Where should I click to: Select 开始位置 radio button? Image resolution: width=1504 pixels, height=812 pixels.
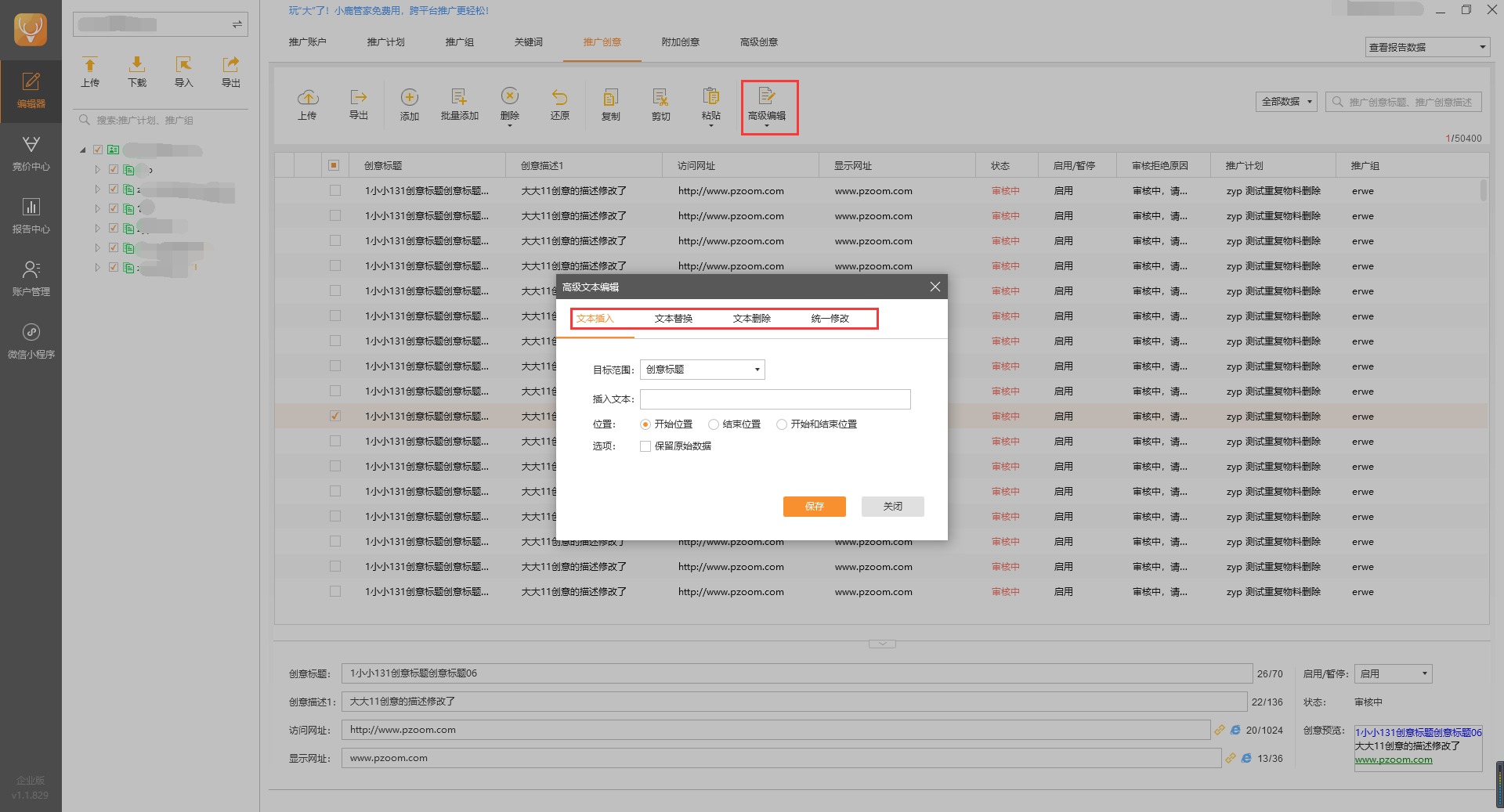[x=645, y=424]
